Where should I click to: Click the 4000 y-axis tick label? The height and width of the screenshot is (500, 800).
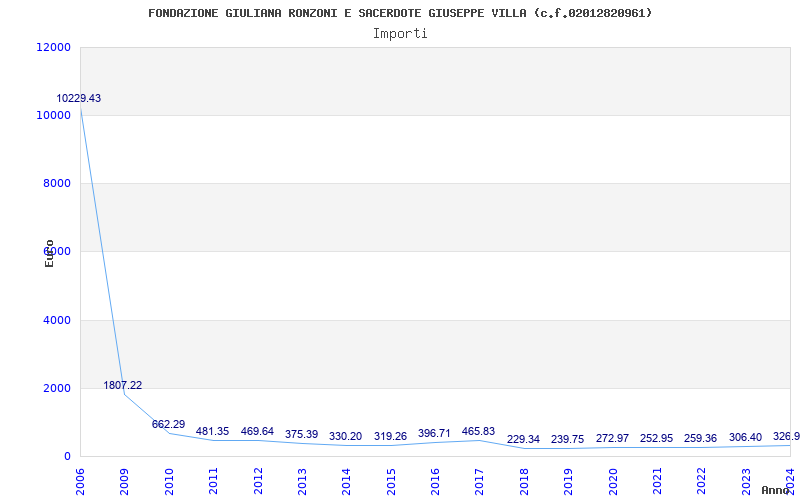tap(56, 320)
